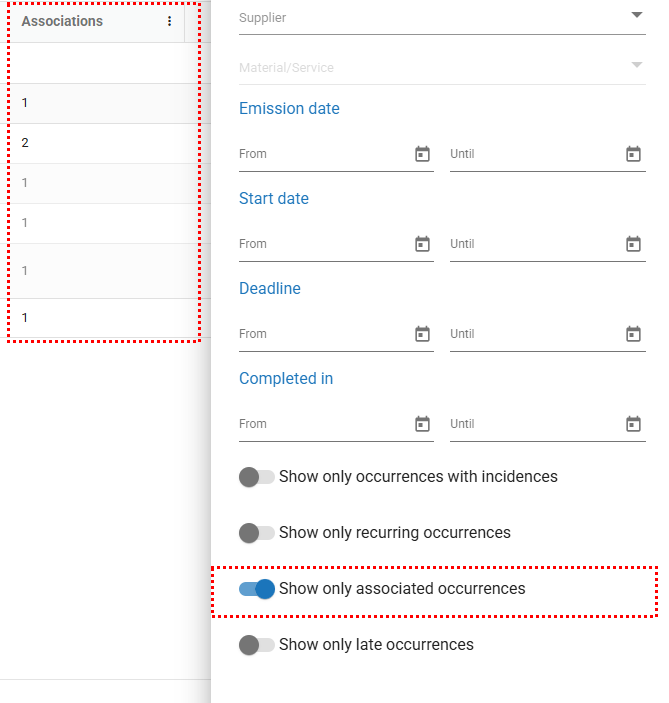Disable Show only associated occurrences toggle

pyautogui.click(x=256, y=589)
